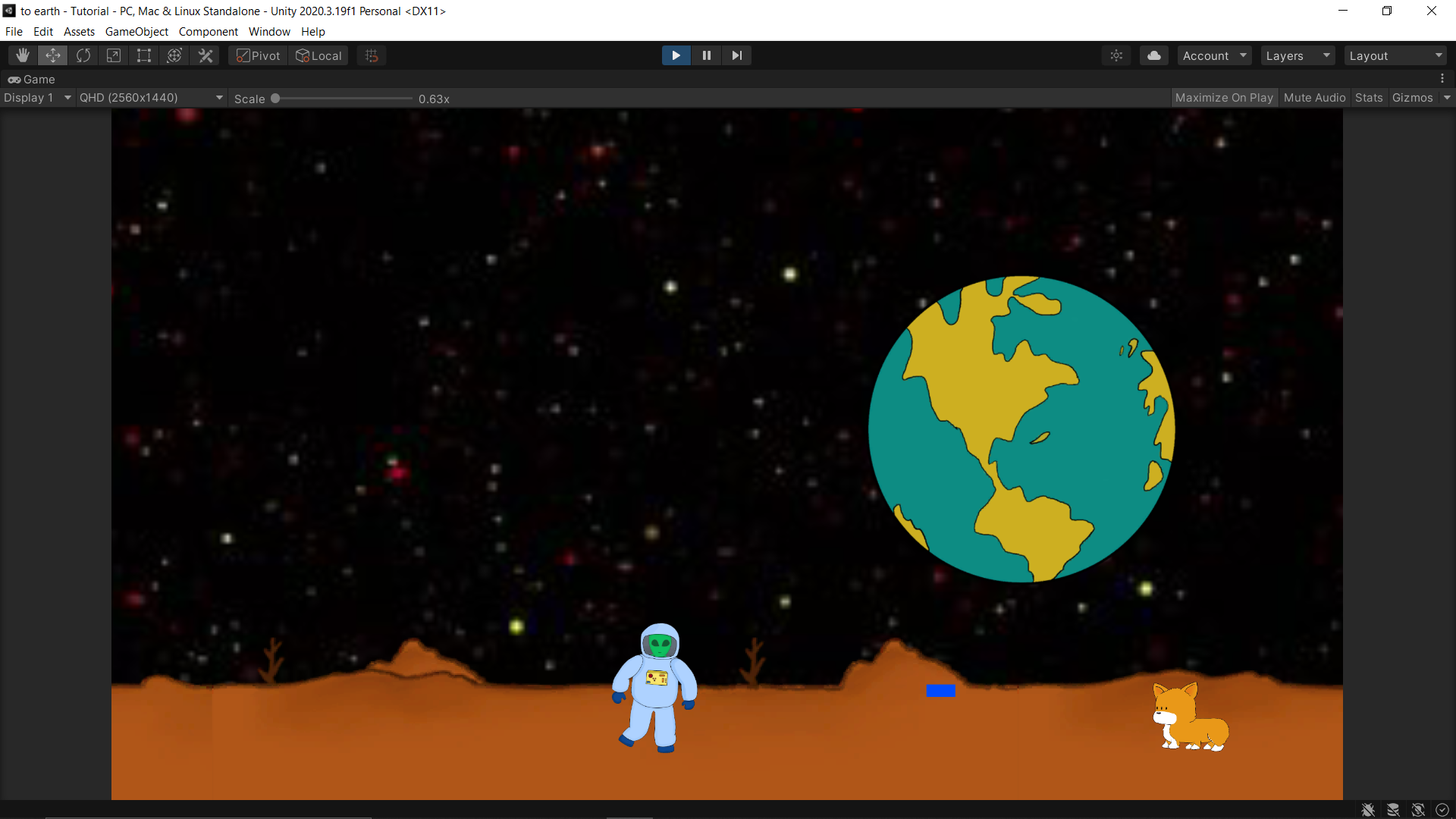Image resolution: width=1456 pixels, height=819 pixels.
Task: Select the Move tool
Action: click(53, 55)
